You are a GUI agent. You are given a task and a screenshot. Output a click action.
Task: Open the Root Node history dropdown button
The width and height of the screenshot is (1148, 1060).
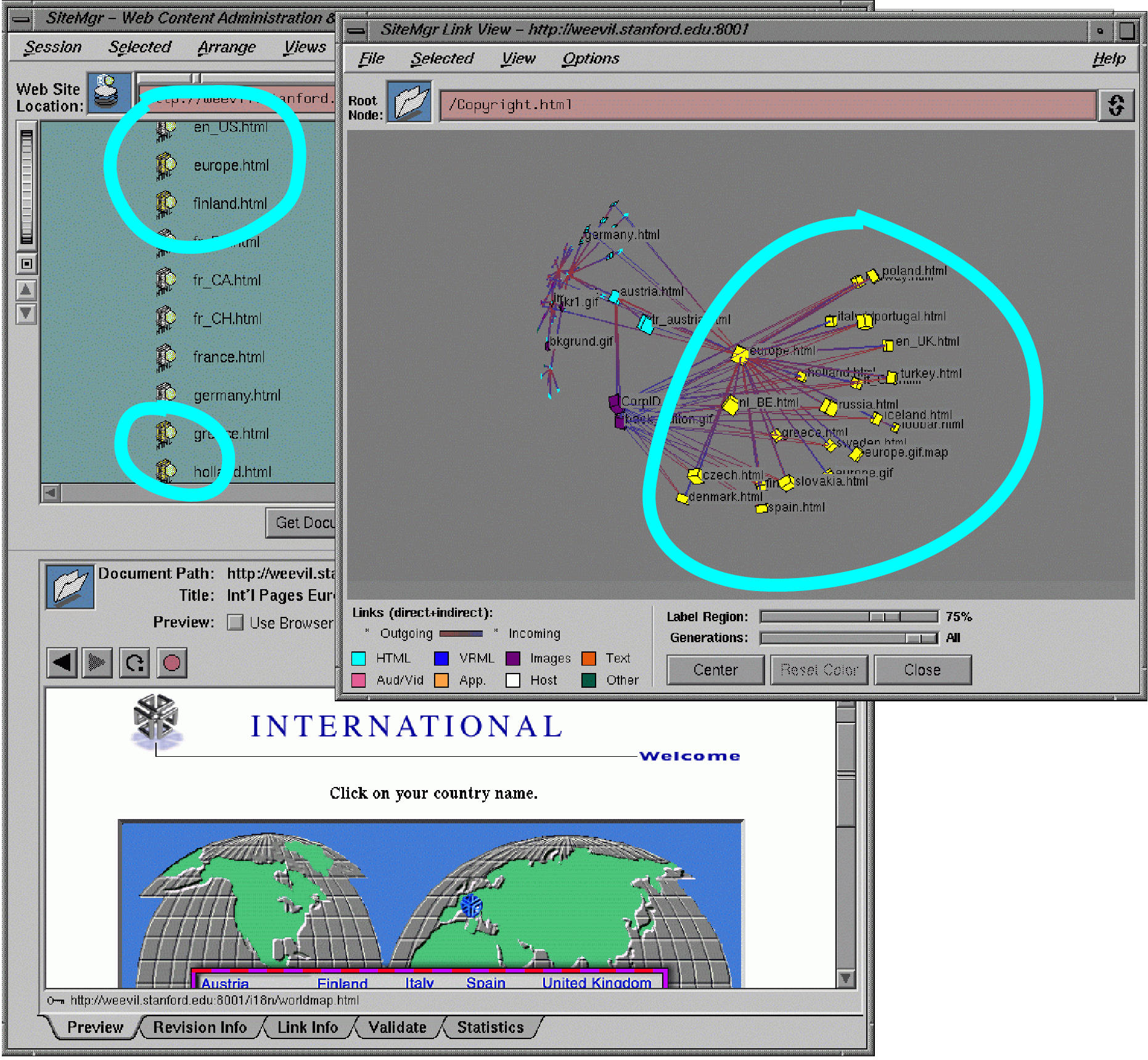pyautogui.click(x=1116, y=105)
